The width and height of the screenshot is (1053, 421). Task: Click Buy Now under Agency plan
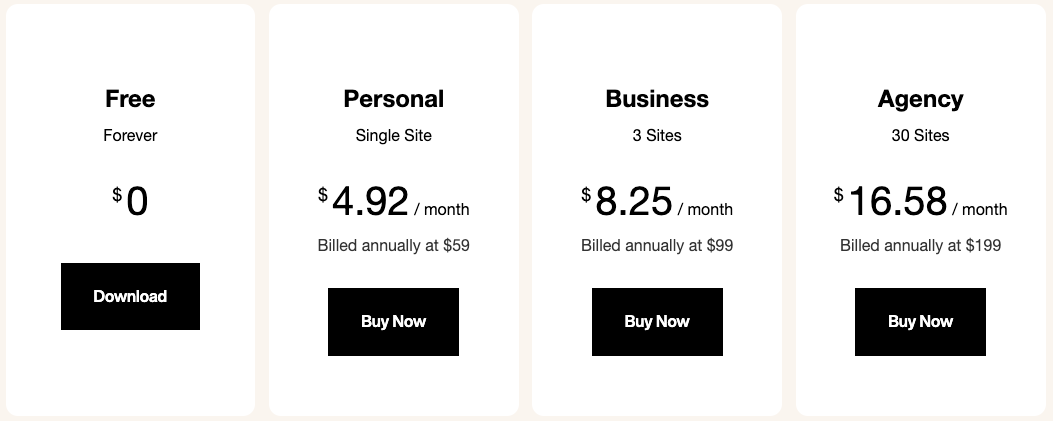(920, 322)
